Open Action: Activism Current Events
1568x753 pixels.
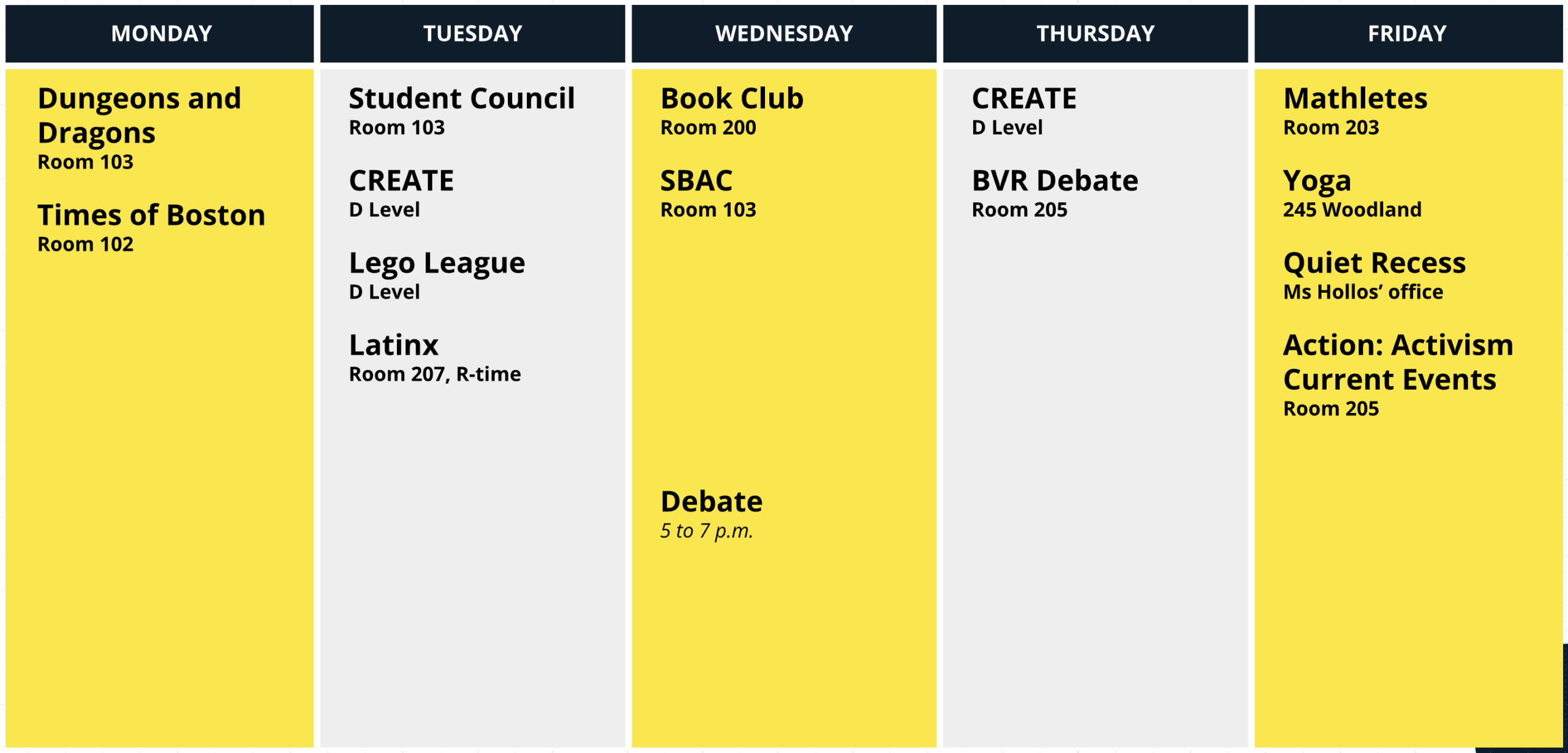click(x=1398, y=362)
